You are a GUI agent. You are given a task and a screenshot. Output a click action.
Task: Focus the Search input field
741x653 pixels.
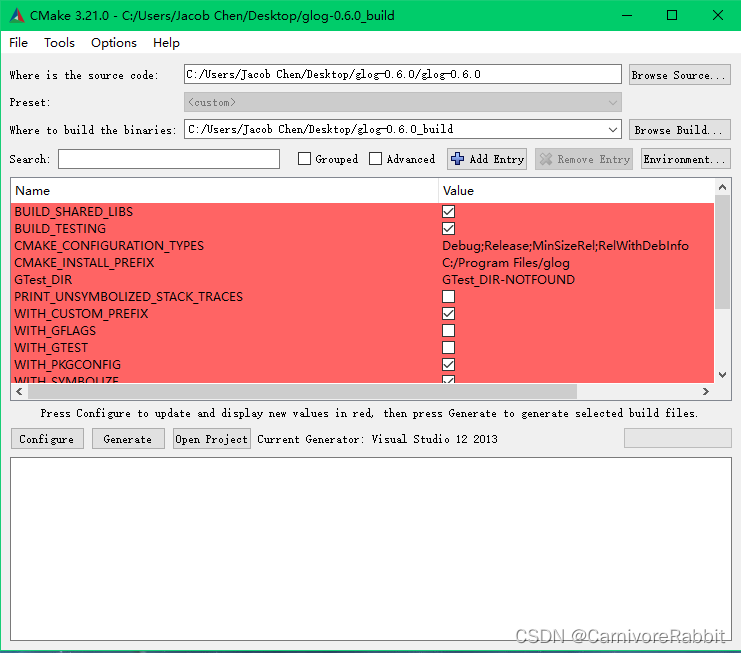pyautogui.click(x=169, y=159)
